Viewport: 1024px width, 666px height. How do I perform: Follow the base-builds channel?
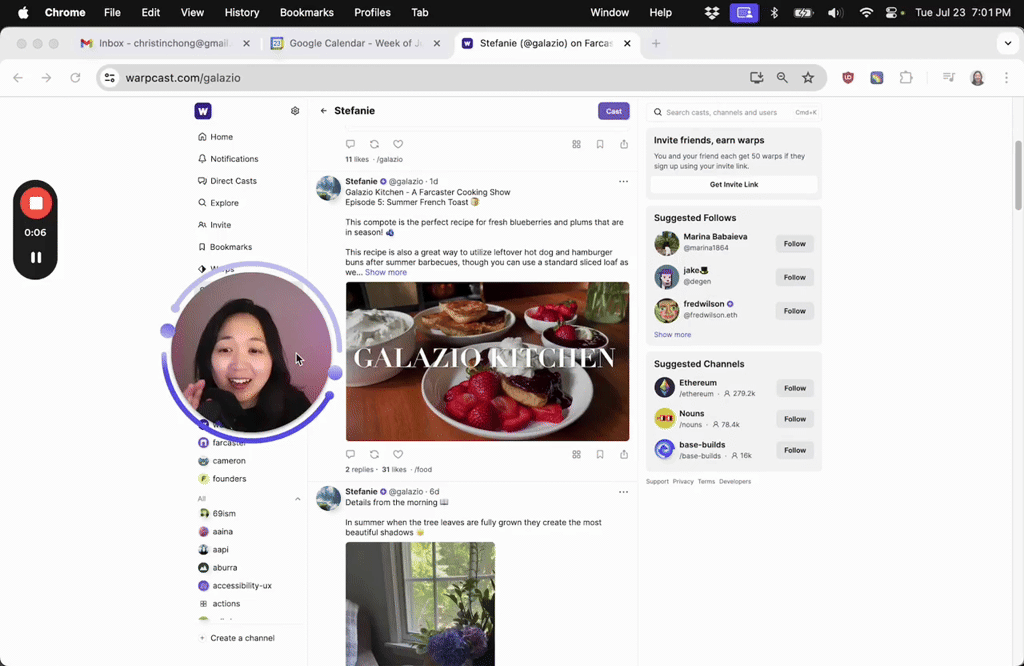click(x=795, y=450)
